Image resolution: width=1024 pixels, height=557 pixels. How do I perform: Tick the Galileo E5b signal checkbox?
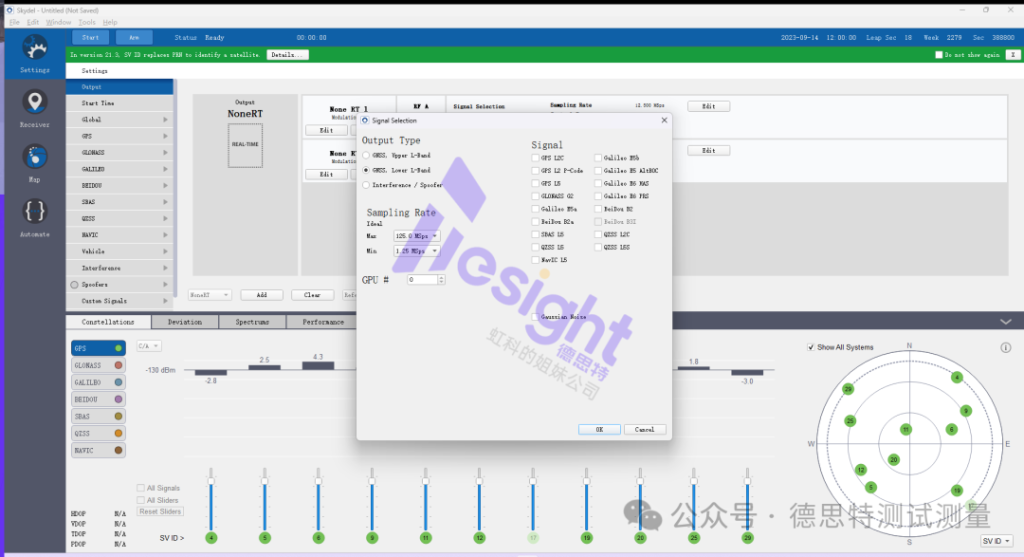(598, 157)
